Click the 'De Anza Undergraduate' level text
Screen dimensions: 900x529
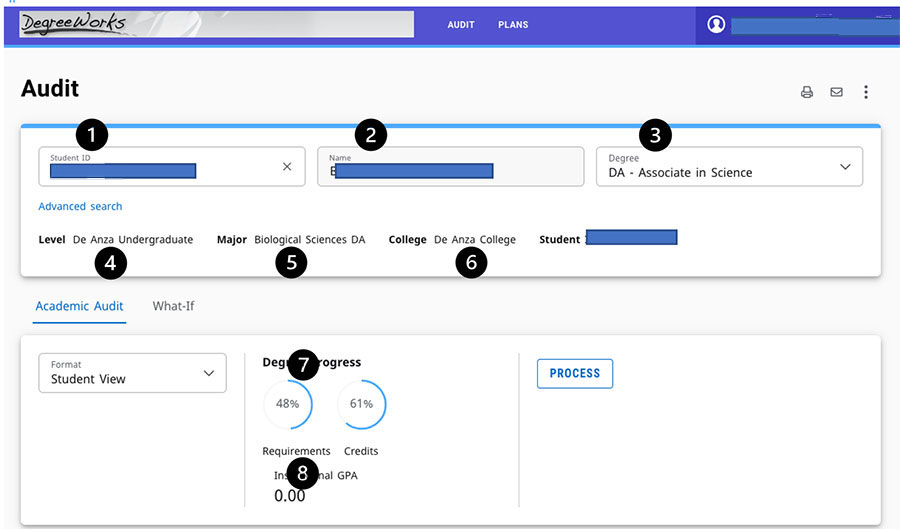pyautogui.click(x=133, y=240)
